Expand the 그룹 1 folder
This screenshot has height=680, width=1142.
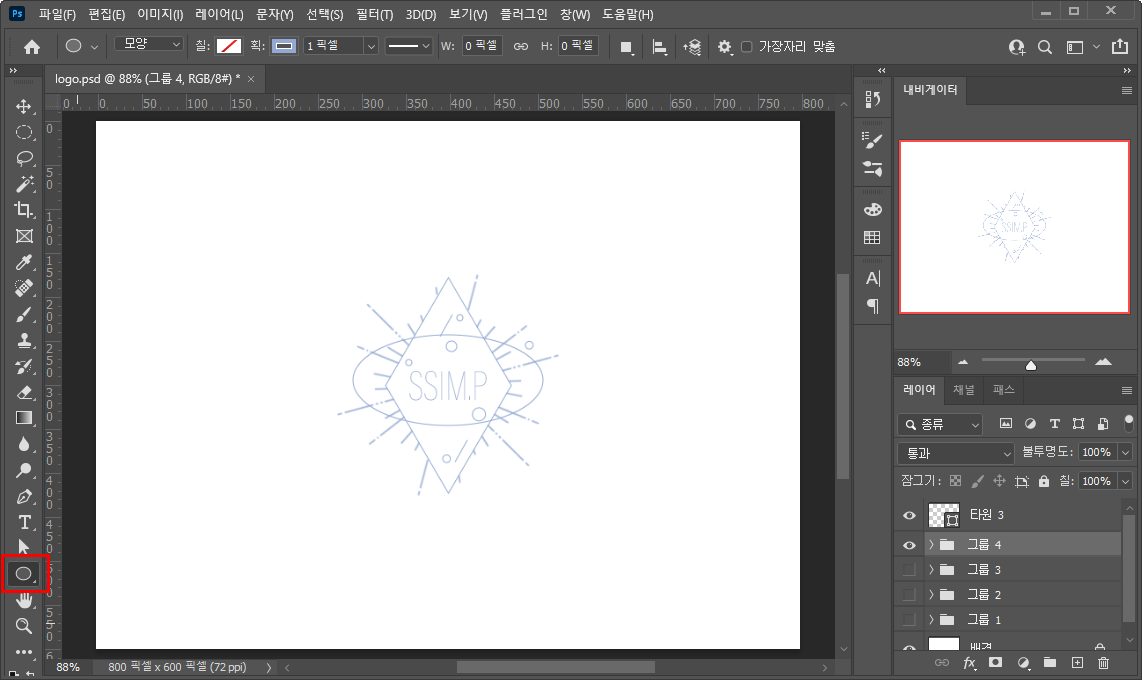[931, 620]
